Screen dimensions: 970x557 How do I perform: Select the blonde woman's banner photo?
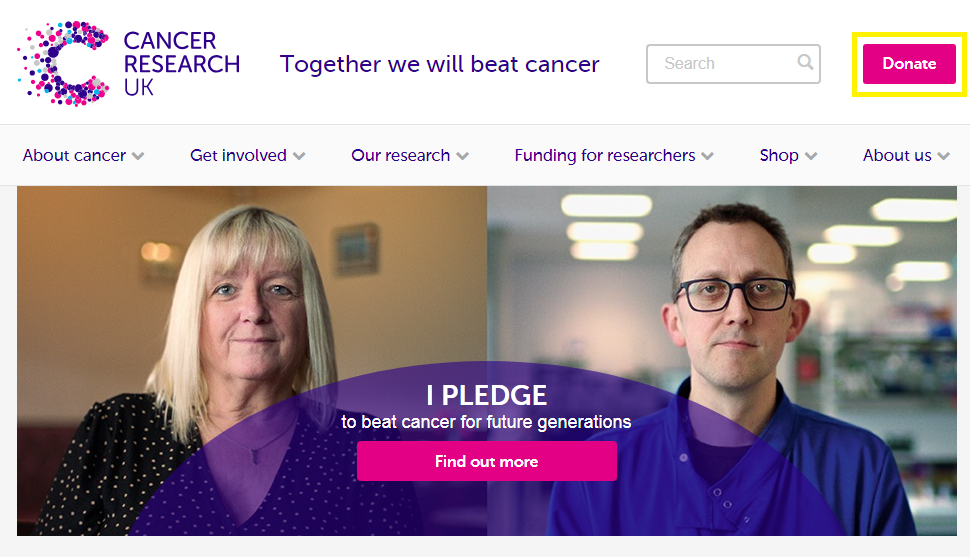[x=252, y=361]
